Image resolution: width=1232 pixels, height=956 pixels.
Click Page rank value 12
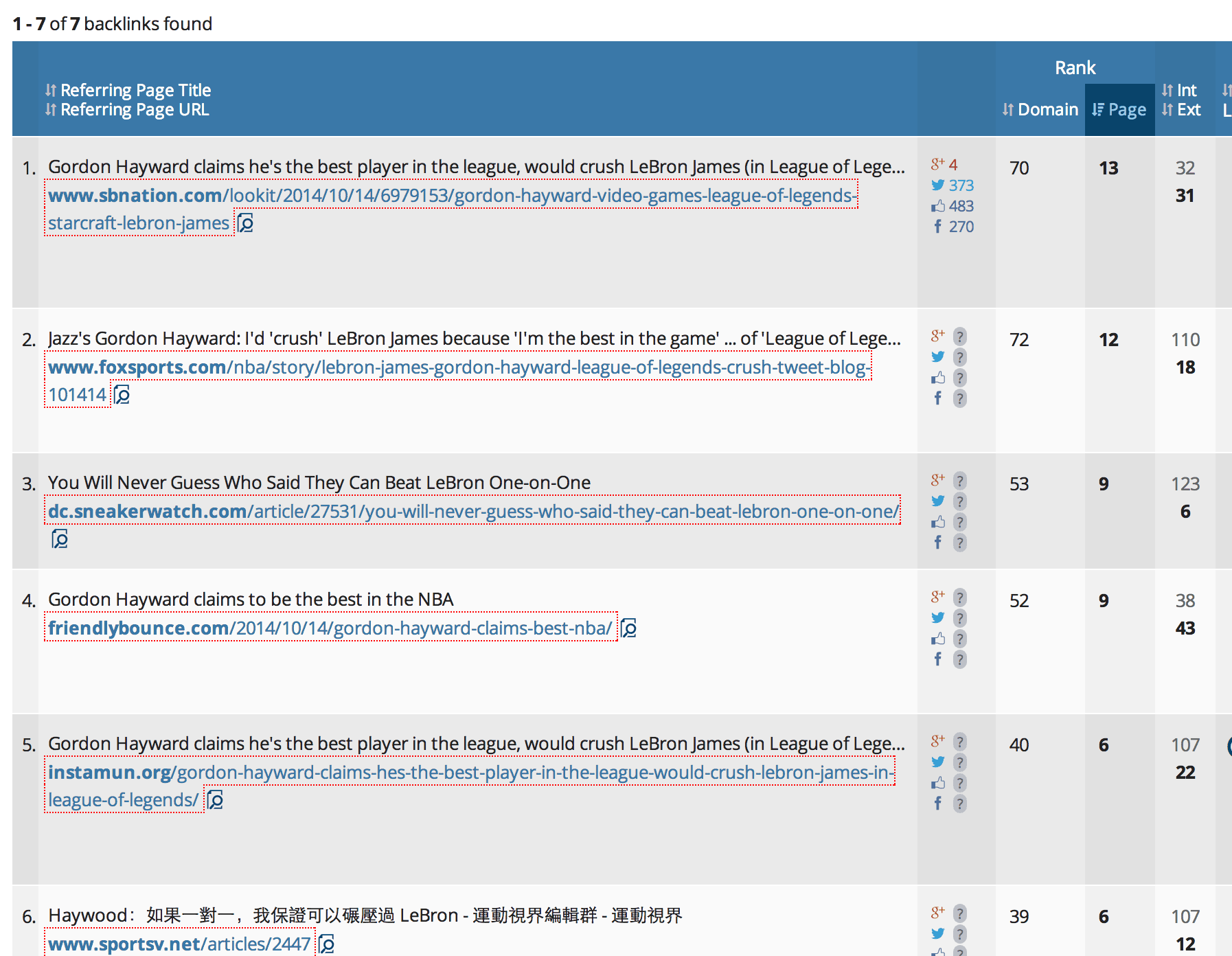pos(1108,340)
